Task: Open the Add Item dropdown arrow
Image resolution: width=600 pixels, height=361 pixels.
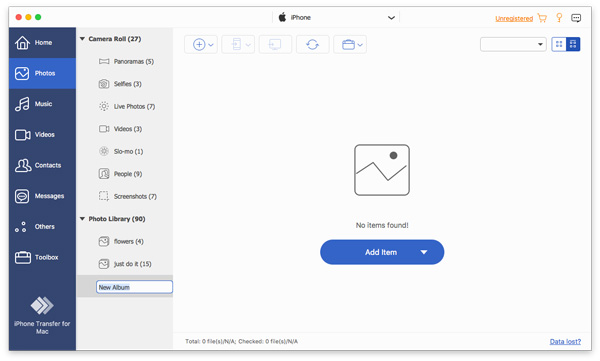Action: coord(424,252)
